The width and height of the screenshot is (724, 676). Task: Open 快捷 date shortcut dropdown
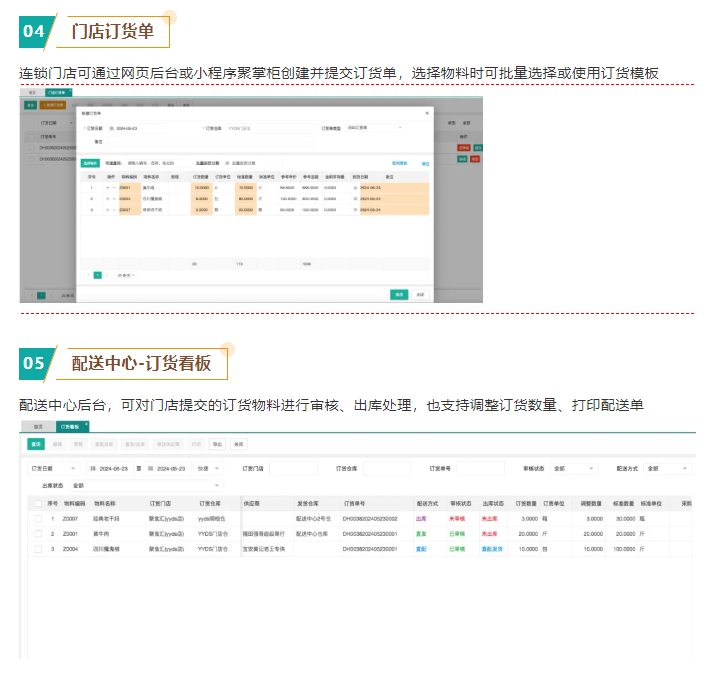208,469
